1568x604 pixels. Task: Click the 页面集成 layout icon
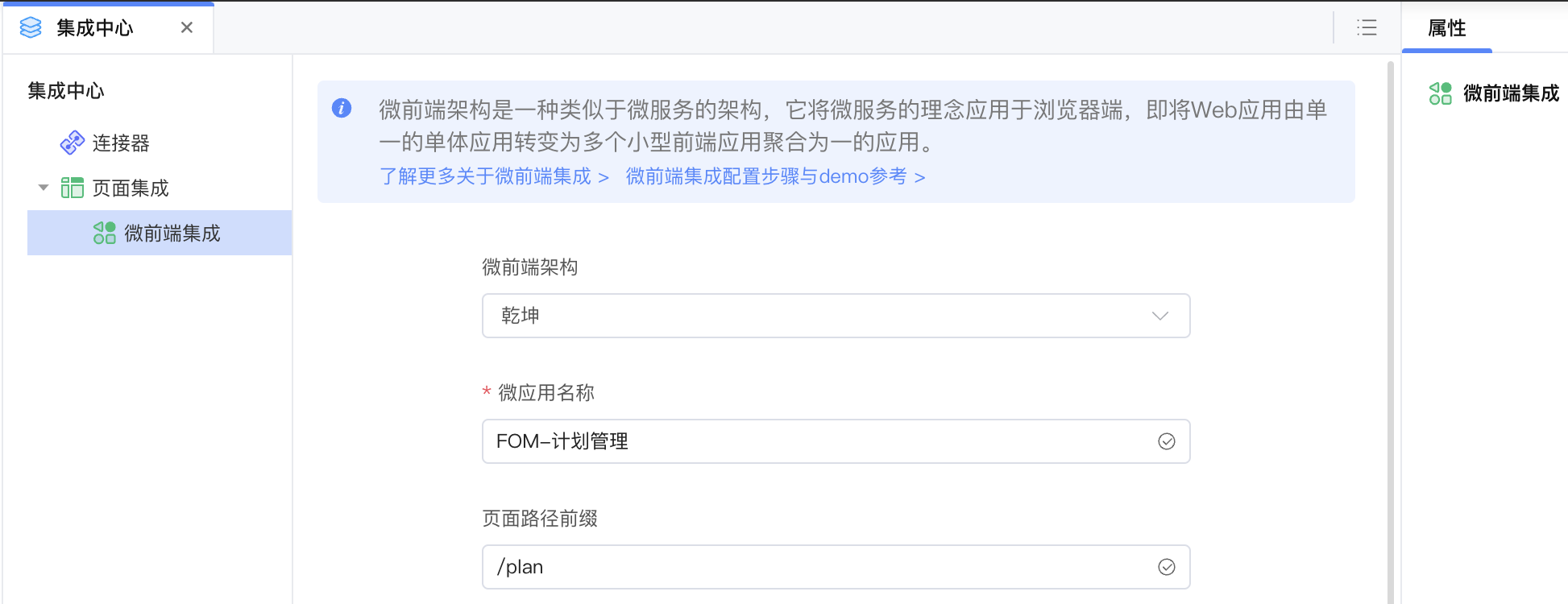(x=73, y=188)
